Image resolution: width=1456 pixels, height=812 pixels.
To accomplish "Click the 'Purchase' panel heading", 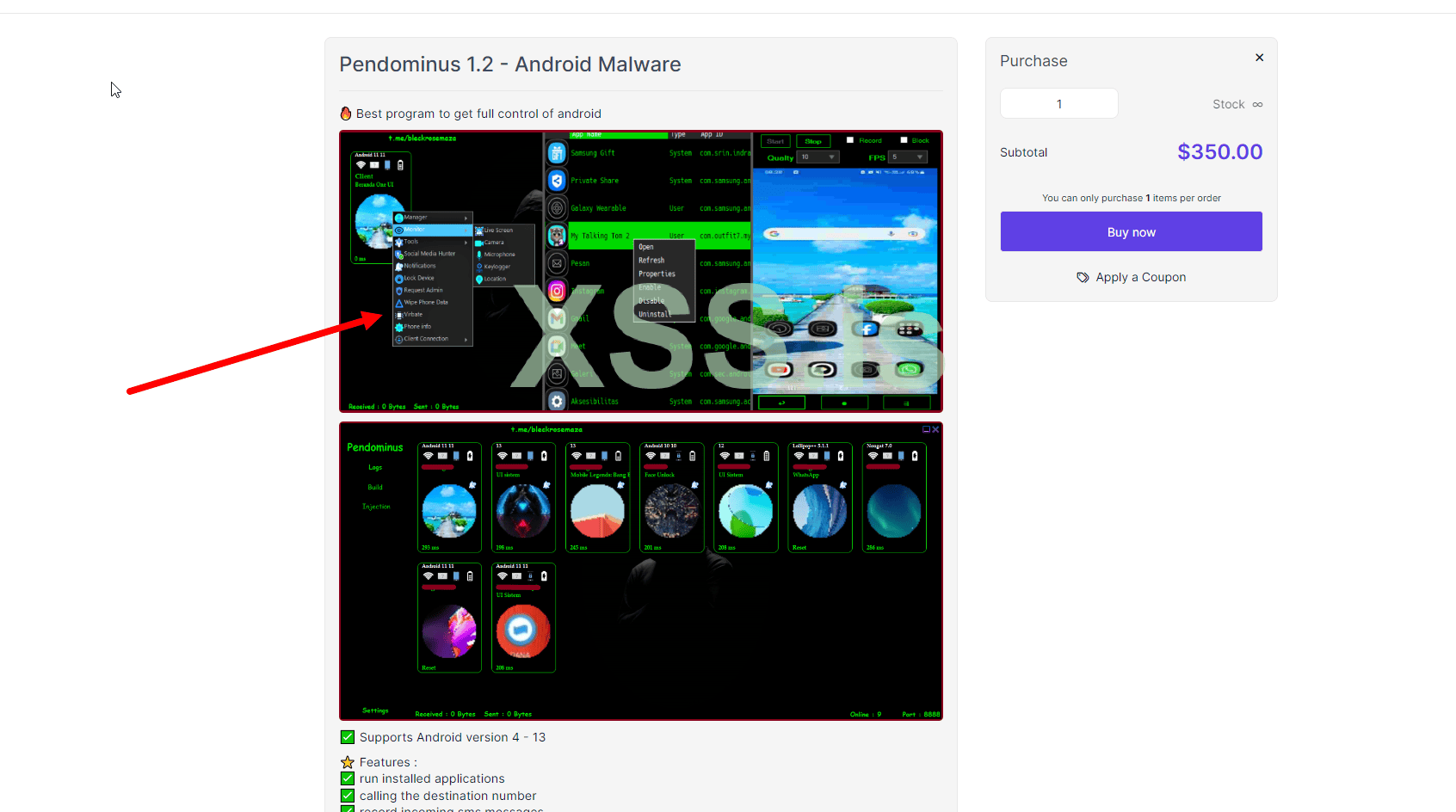I will 1033,61.
